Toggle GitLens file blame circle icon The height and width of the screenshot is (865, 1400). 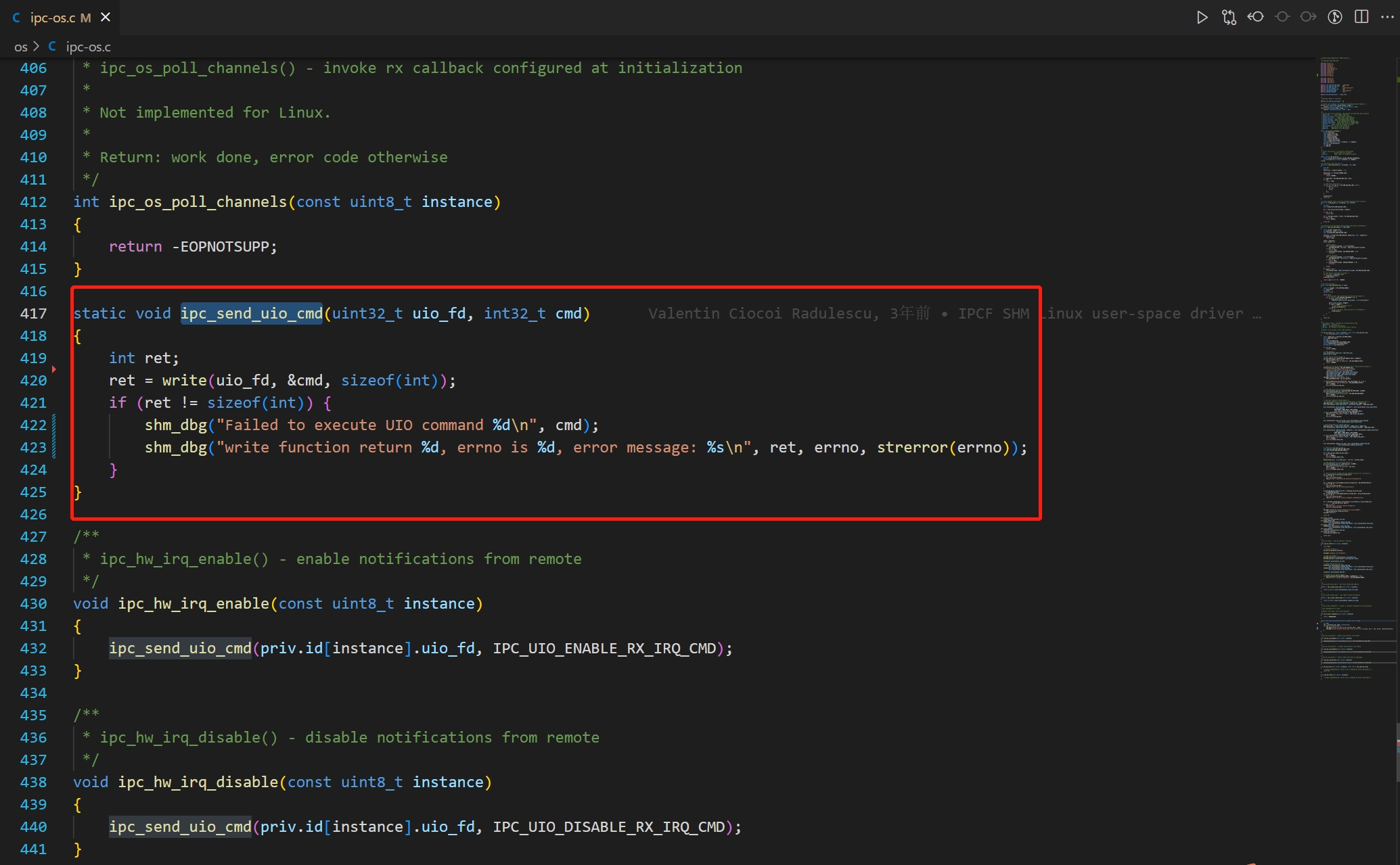[x=1335, y=18]
